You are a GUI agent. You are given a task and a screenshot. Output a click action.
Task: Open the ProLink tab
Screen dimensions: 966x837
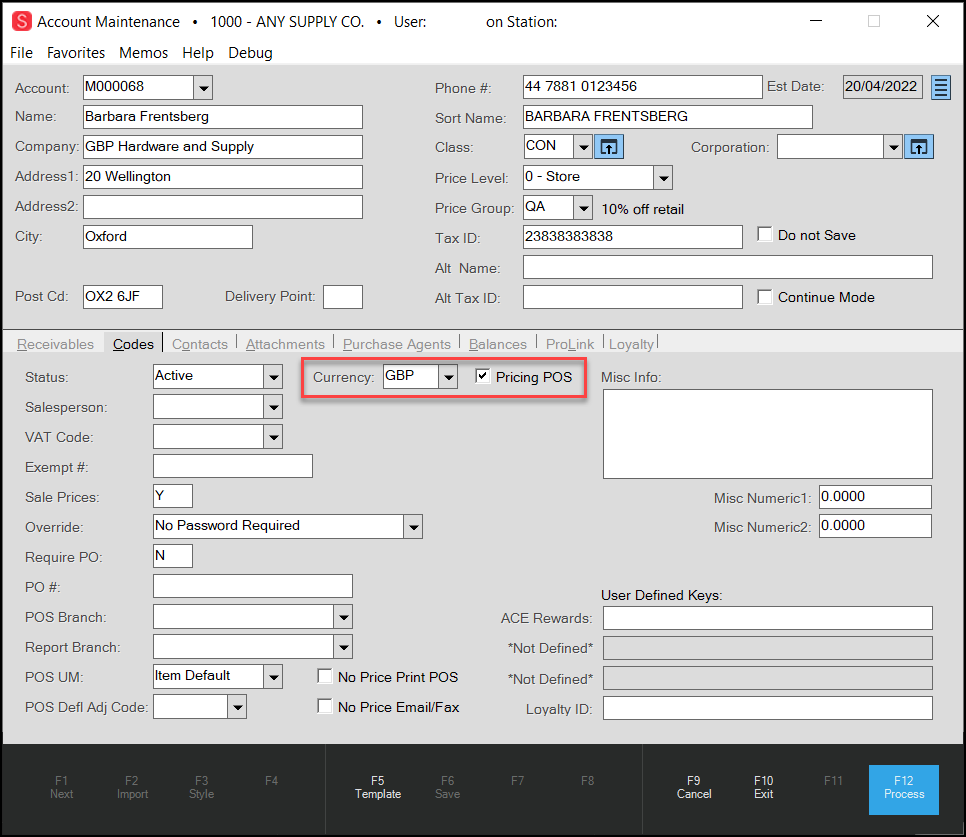[570, 344]
